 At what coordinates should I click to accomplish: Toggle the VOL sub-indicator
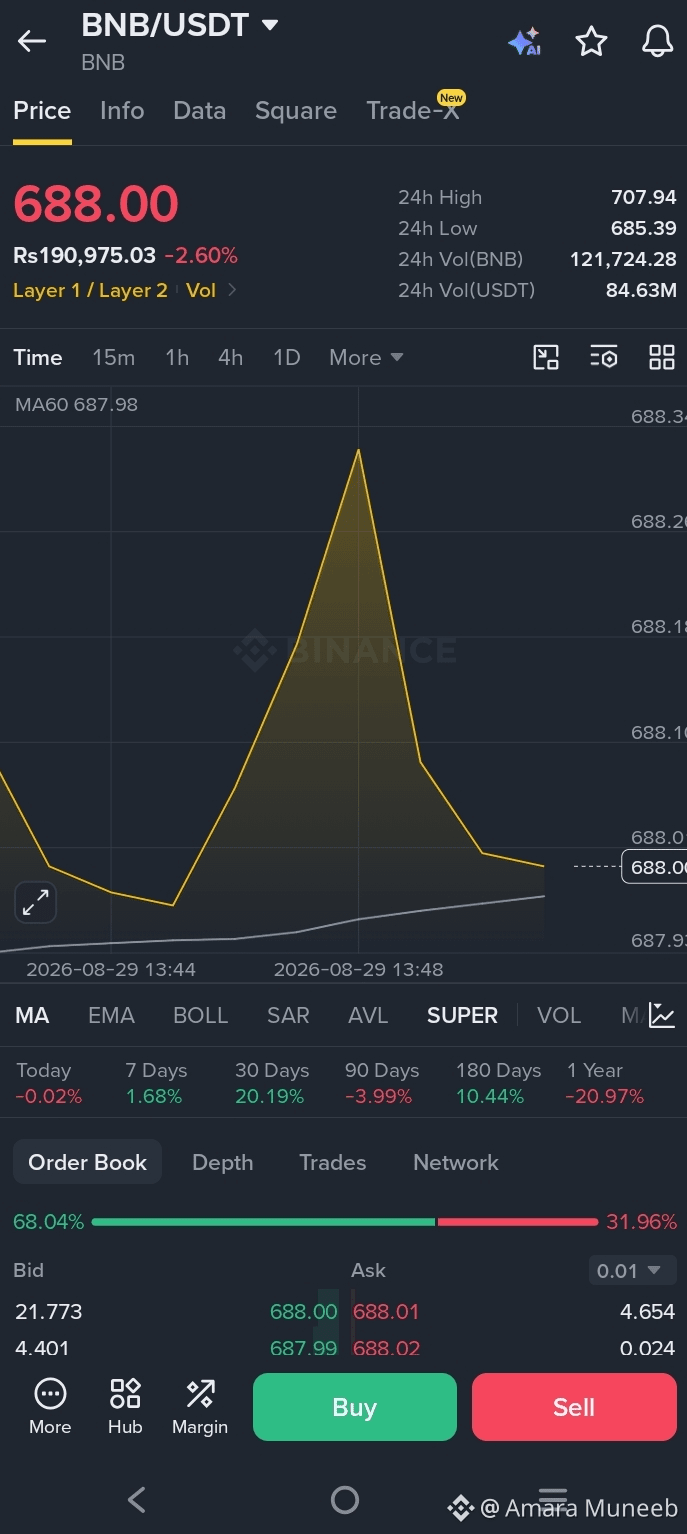pos(559,1015)
